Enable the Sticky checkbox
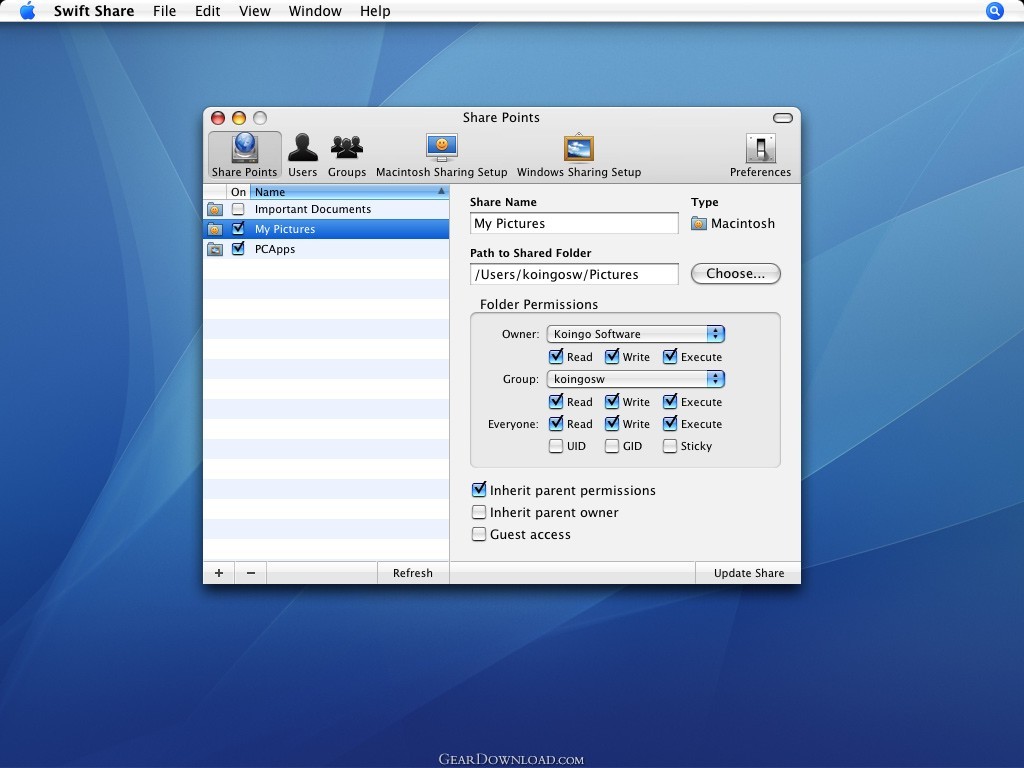The width and height of the screenshot is (1024, 768). [x=670, y=446]
